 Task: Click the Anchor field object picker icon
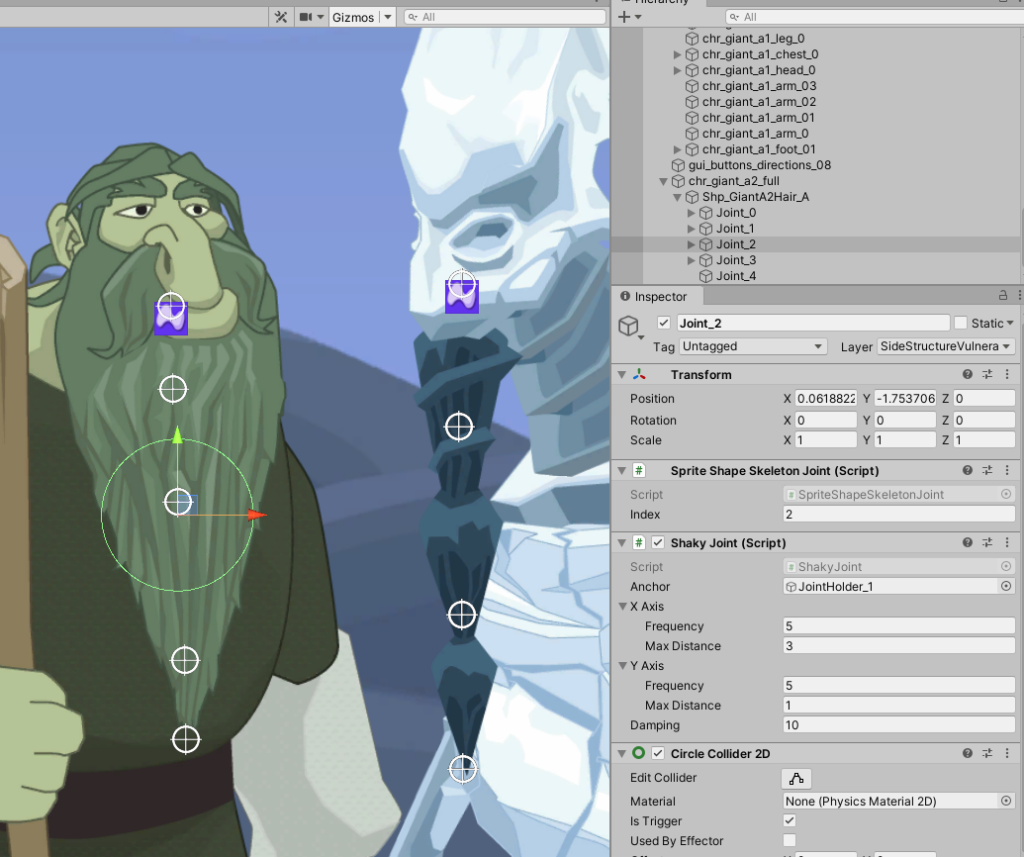pyautogui.click(x=1006, y=587)
